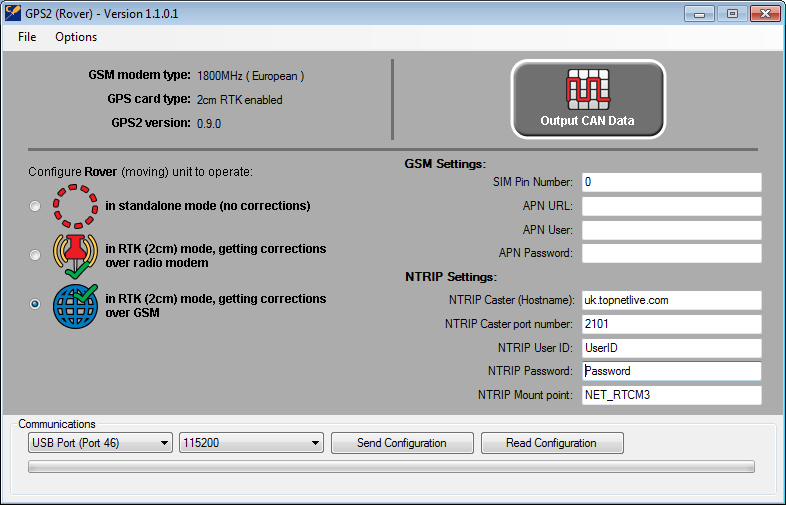Click the Output CAN Data icon button
Viewport: 786px width, 505px height.
(x=588, y=99)
